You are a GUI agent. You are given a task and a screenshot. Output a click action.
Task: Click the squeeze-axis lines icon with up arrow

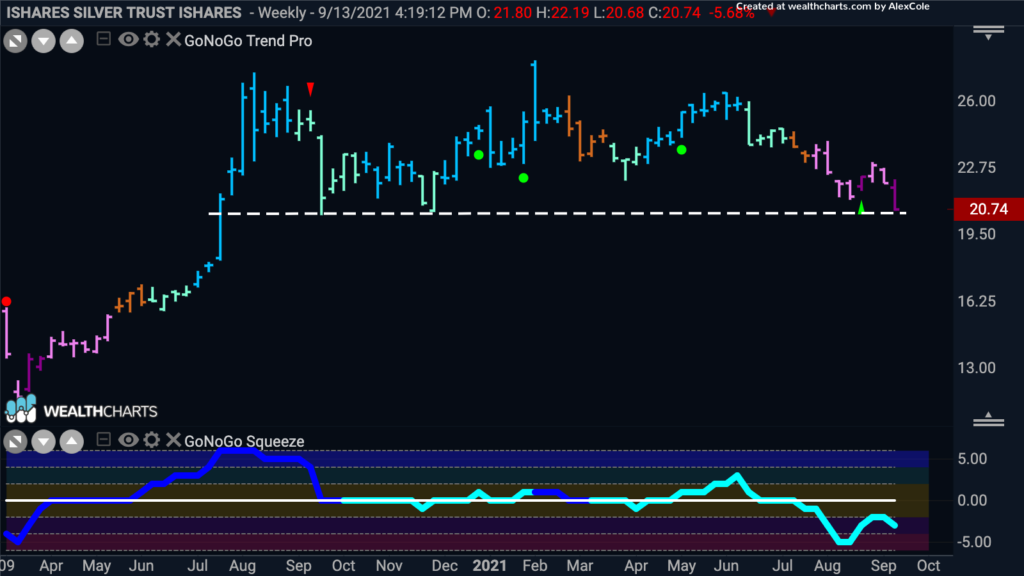989,419
